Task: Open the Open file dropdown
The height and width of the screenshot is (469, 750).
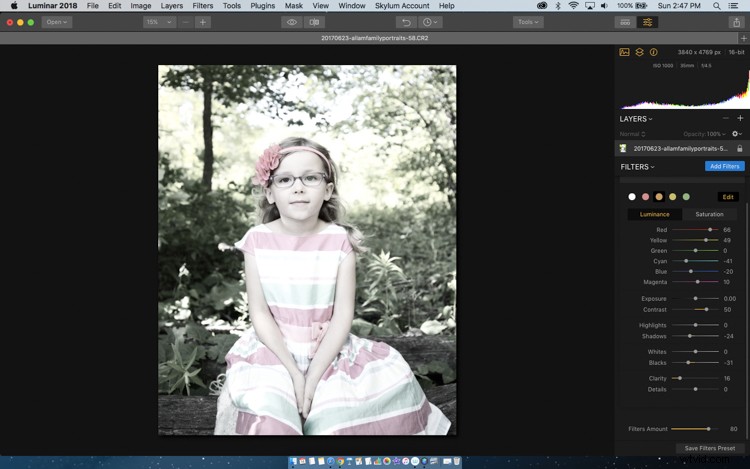Action: 56,22
